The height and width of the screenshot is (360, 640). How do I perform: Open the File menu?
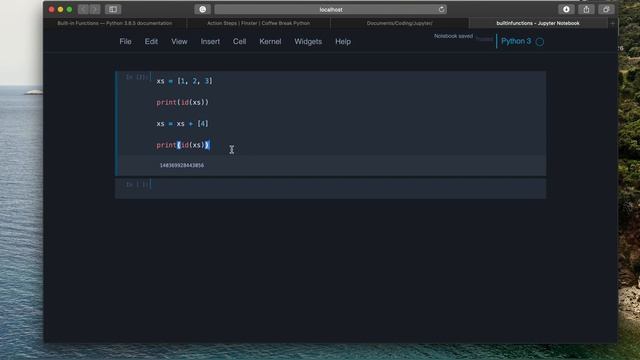[125, 42]
